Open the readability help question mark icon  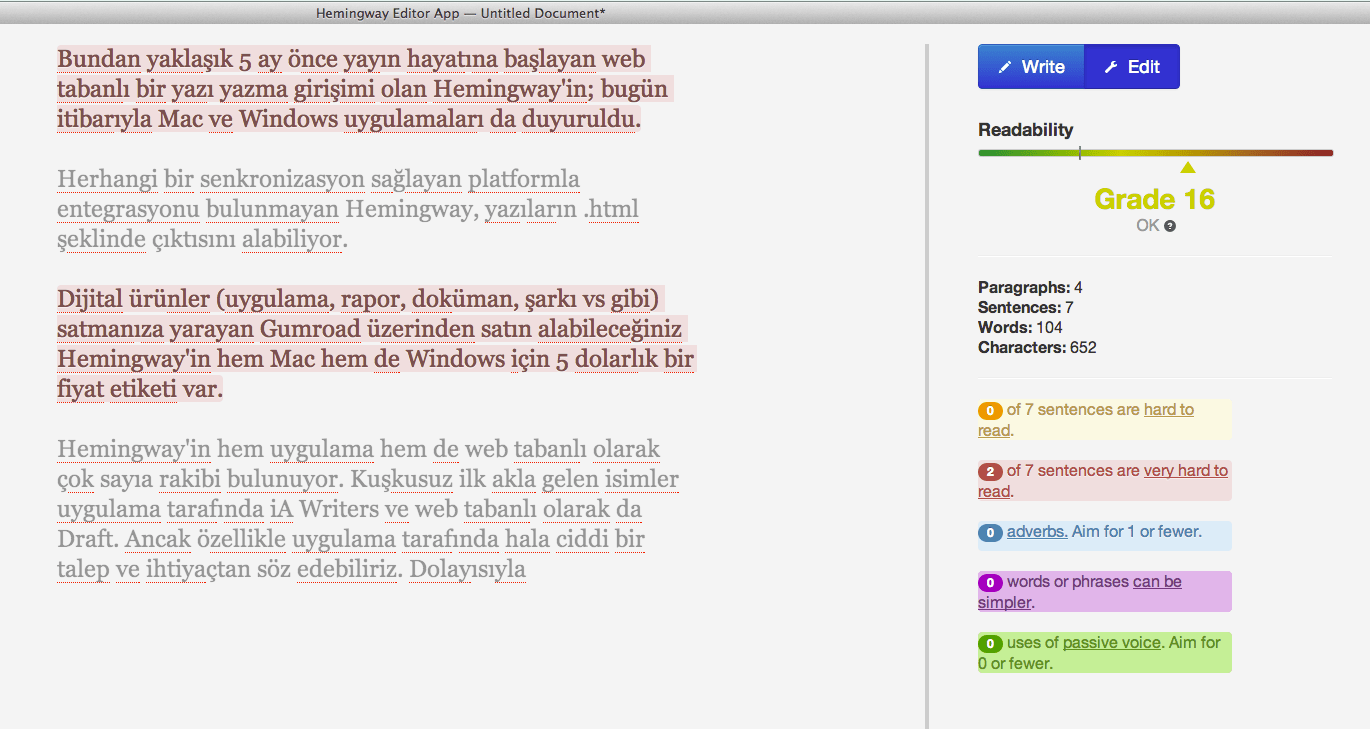tap(1169, 225)
